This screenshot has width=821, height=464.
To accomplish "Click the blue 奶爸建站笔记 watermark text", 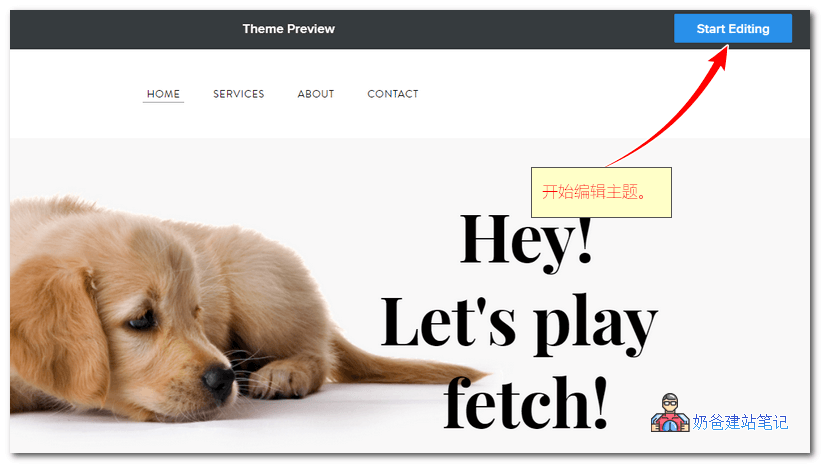I will (x=740, y=422).
